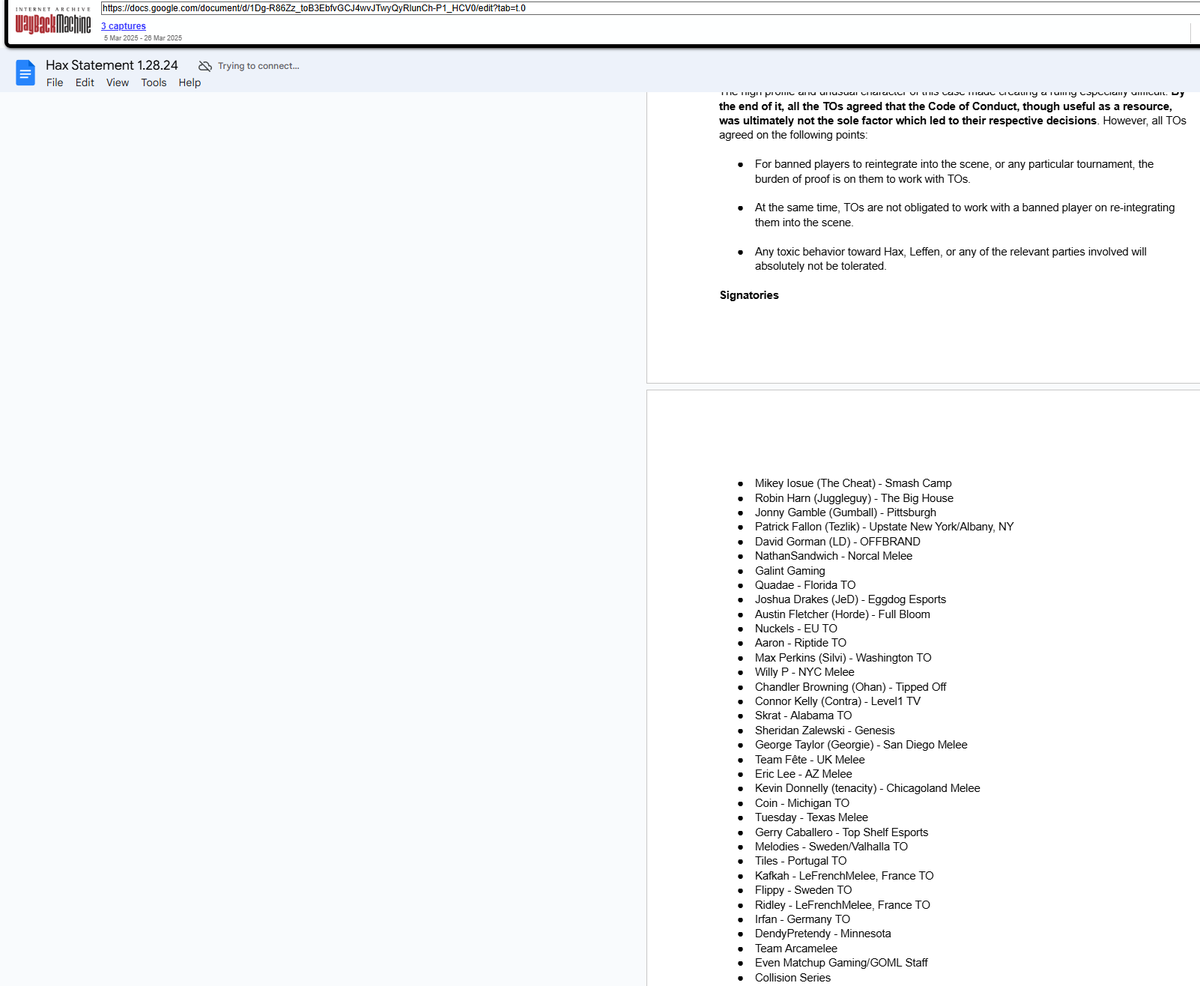Click NathanSandwich - Norcal Melee
Viewport: 1200px width, 986px height.
pos(833,556)
